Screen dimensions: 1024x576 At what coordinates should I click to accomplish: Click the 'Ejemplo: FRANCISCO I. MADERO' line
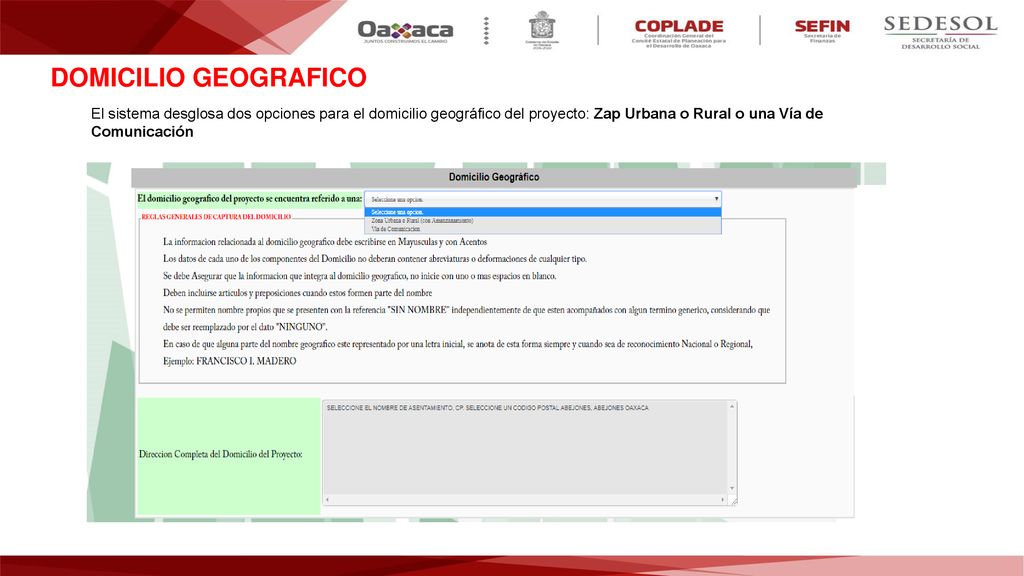pyautogui.click(x=229, y=361)
